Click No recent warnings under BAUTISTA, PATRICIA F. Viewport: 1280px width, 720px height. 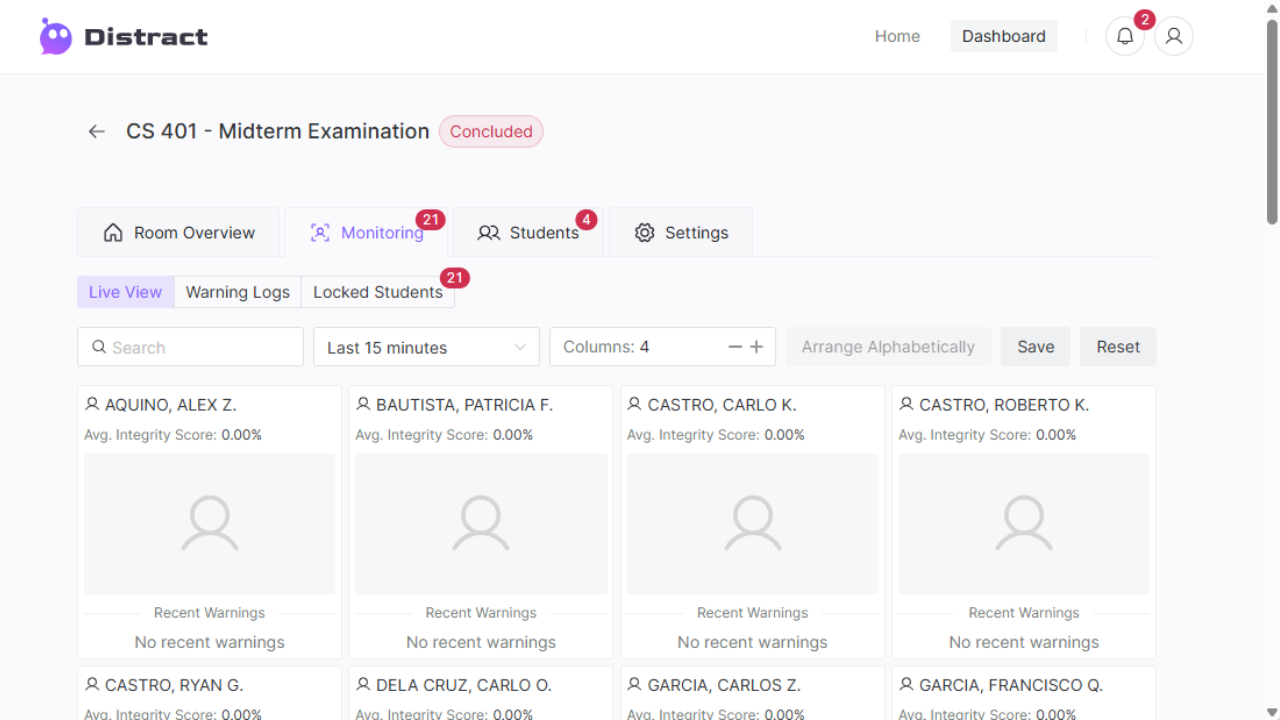click(x=481, y=642)
